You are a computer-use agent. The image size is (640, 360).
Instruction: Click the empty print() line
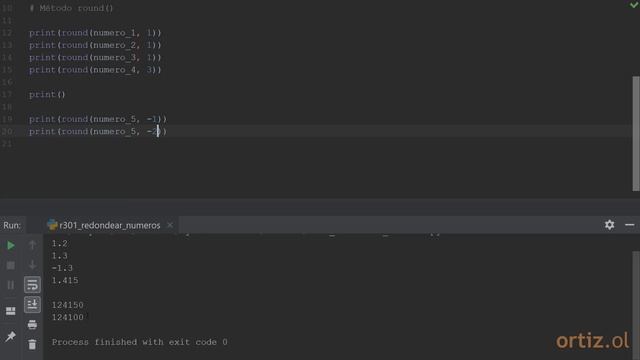47,94
